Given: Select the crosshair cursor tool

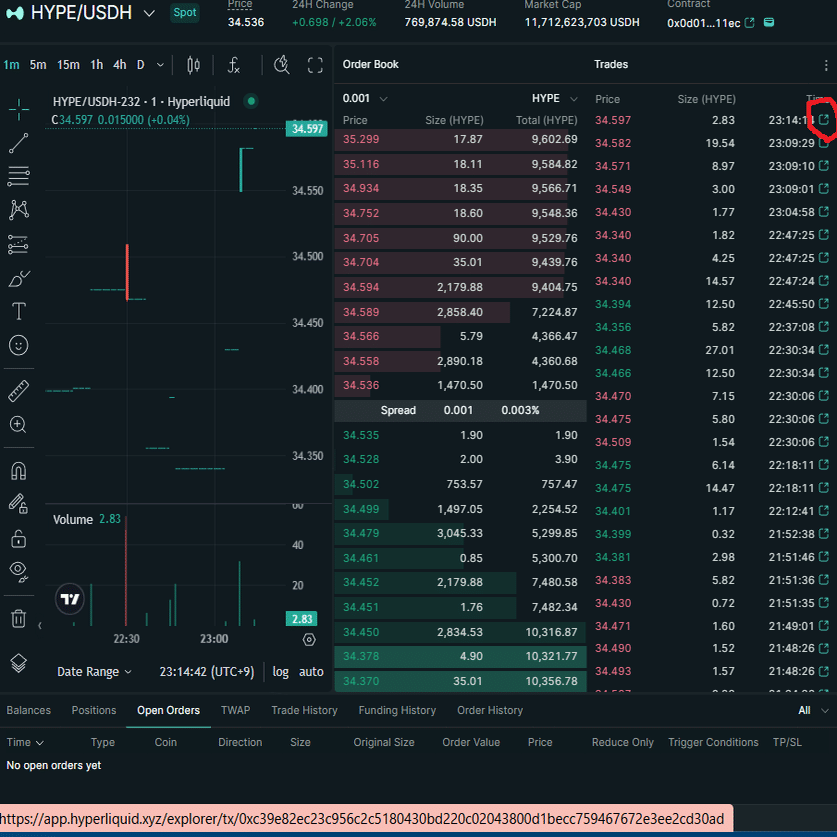Looking at the screenshot, I should 19,110.
